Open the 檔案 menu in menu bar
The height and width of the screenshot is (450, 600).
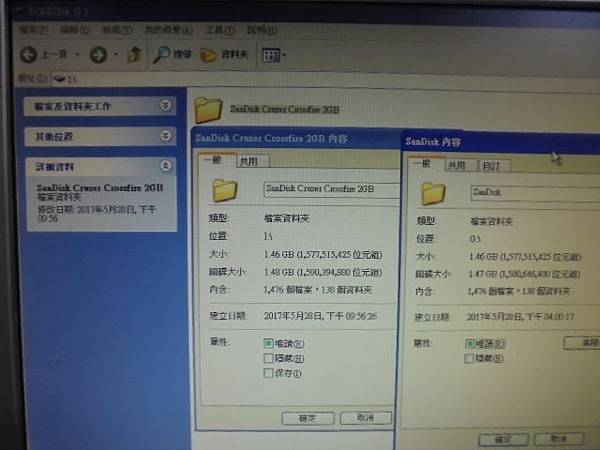click(34, 30)
